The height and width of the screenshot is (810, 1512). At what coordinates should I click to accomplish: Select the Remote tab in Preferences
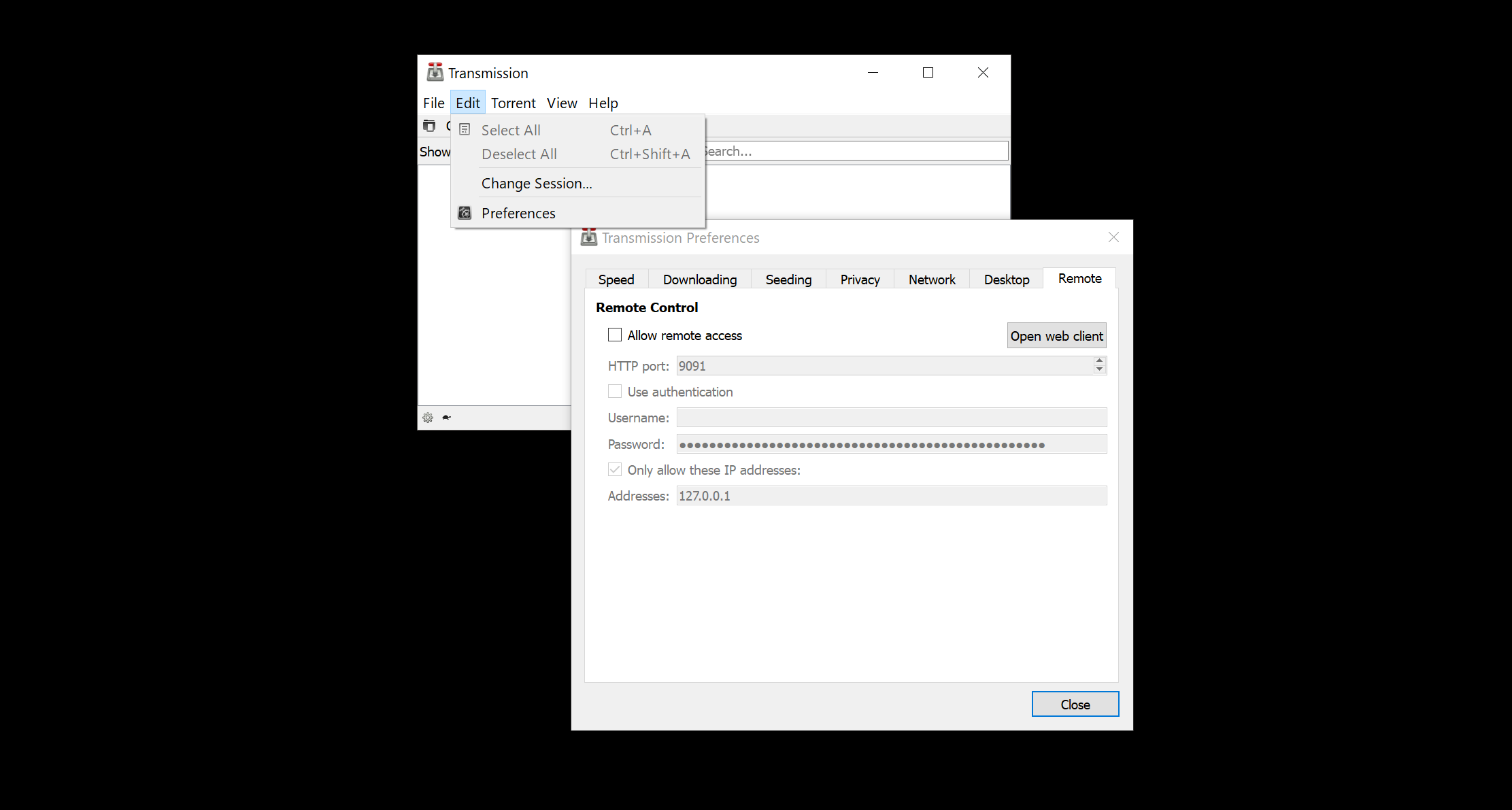(x=1080, y=278)
